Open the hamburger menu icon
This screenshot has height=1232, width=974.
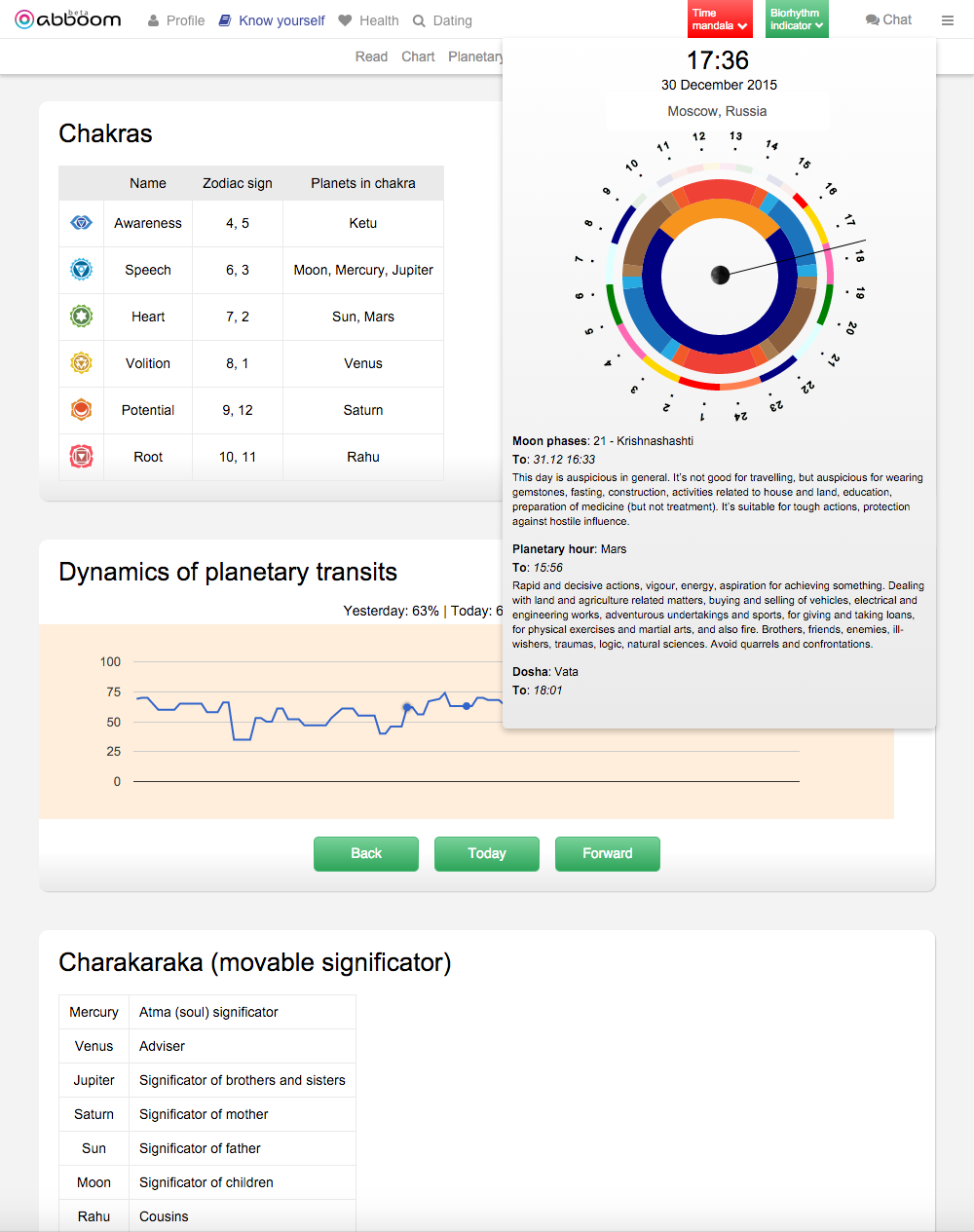click(948, 19)
